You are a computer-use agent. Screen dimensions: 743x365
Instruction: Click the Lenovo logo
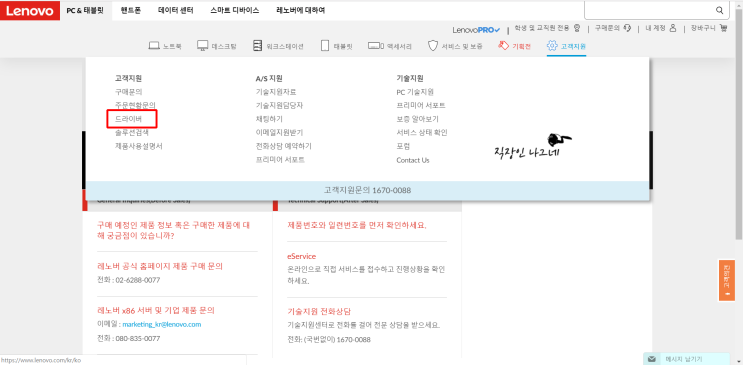(30, 10)
